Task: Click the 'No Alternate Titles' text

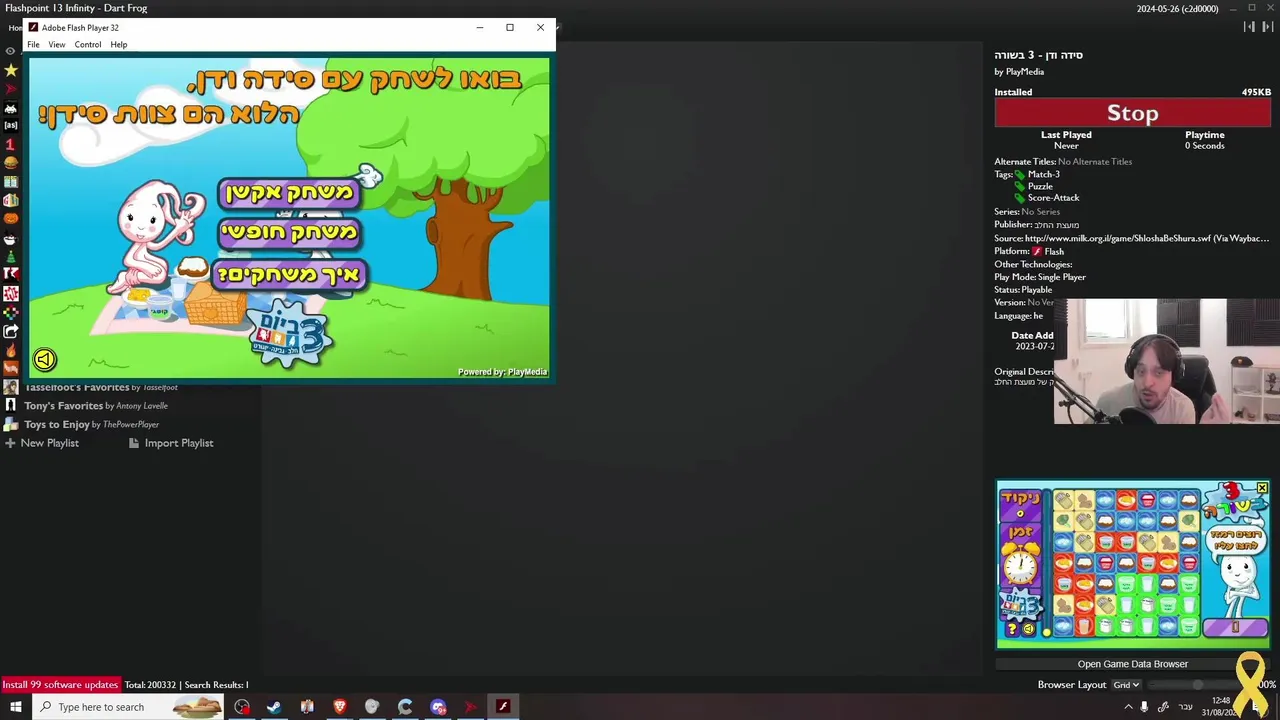Action: click(1095, 162)
